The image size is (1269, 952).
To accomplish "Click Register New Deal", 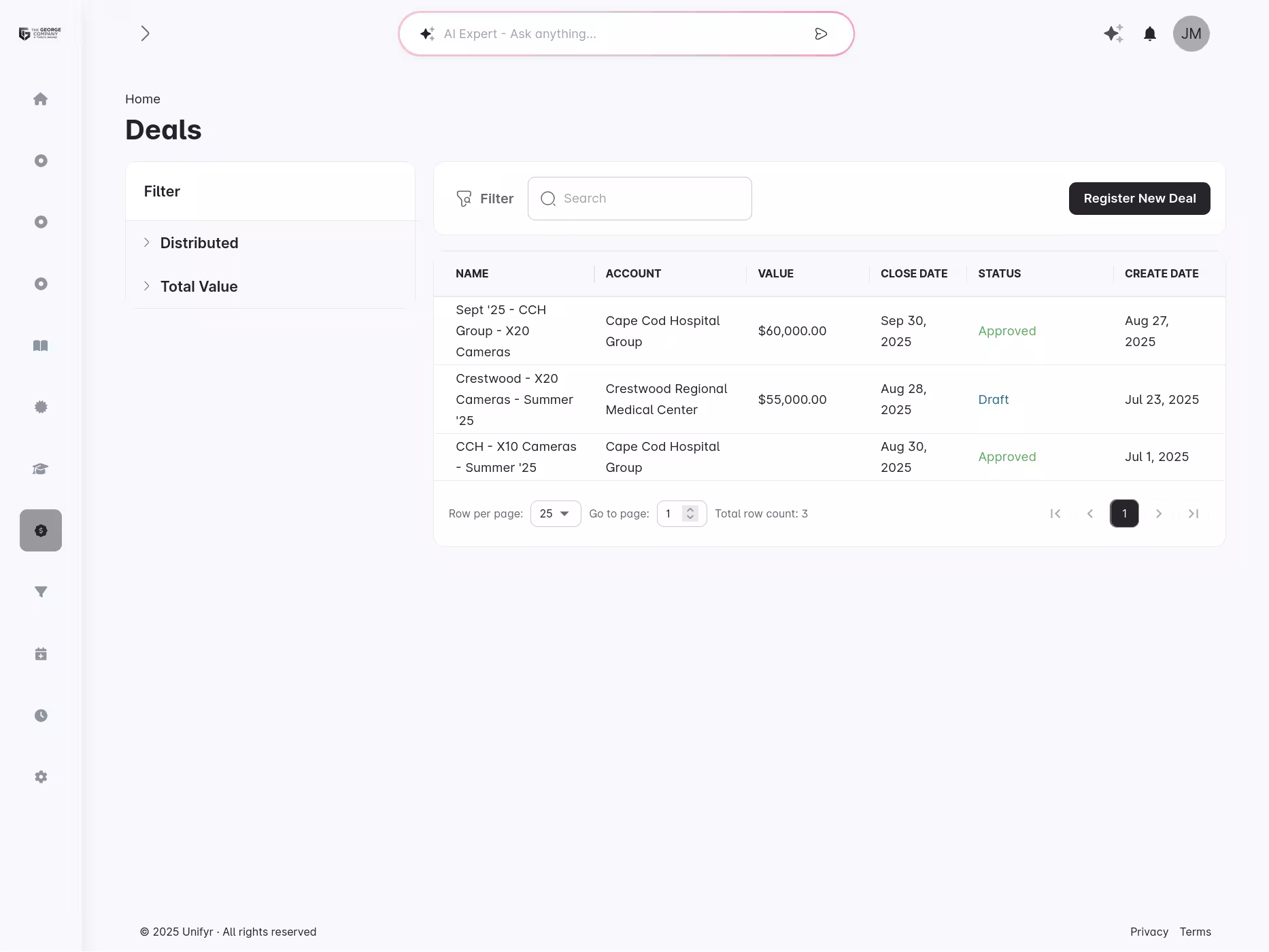I will pos(1139,198).
